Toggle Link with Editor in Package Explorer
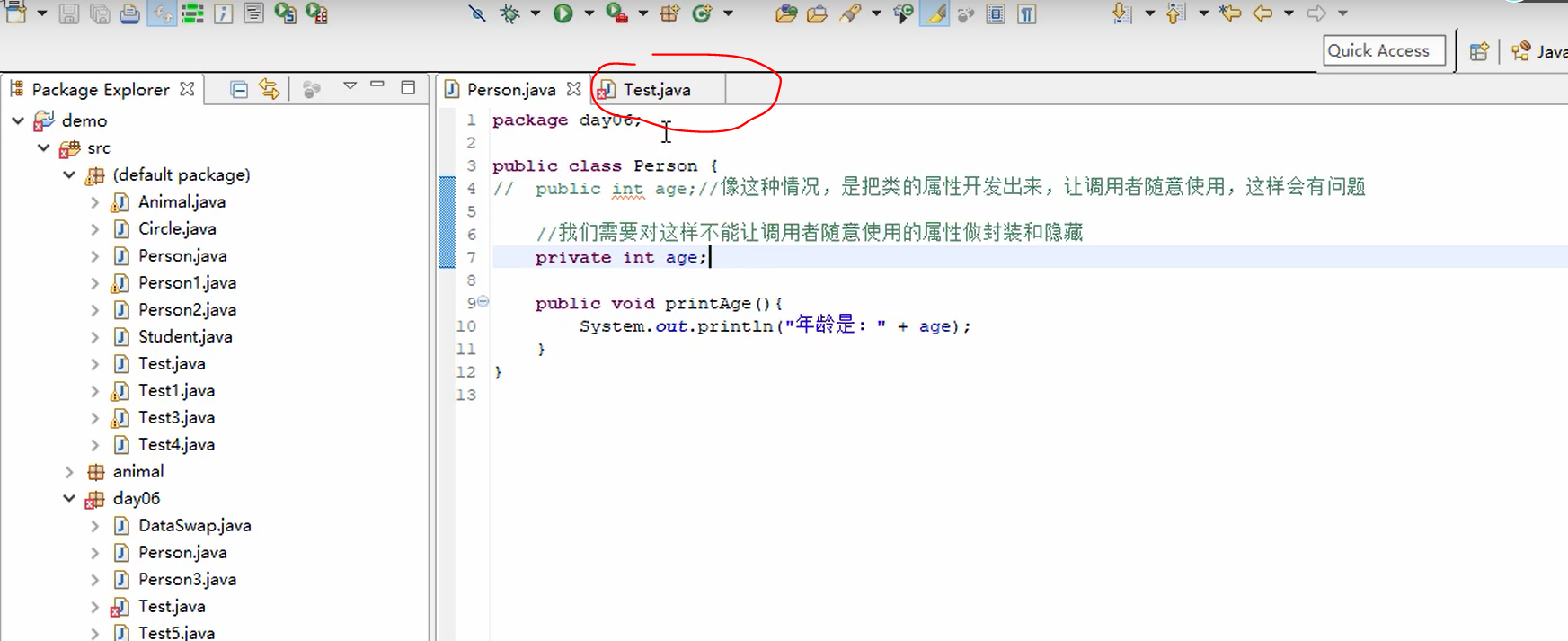This screenshot has width=1568, height=641. (x=269, y=89)
